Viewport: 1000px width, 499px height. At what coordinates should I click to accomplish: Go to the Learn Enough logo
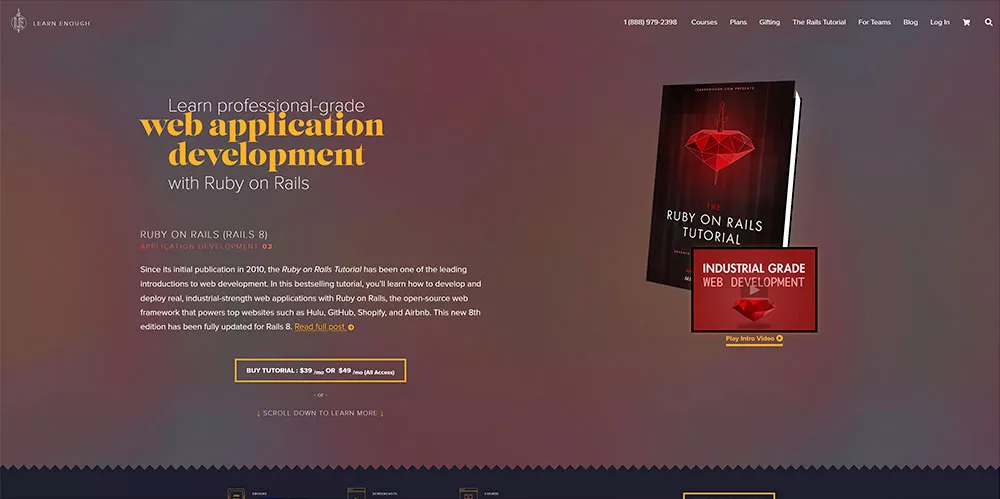50,21
